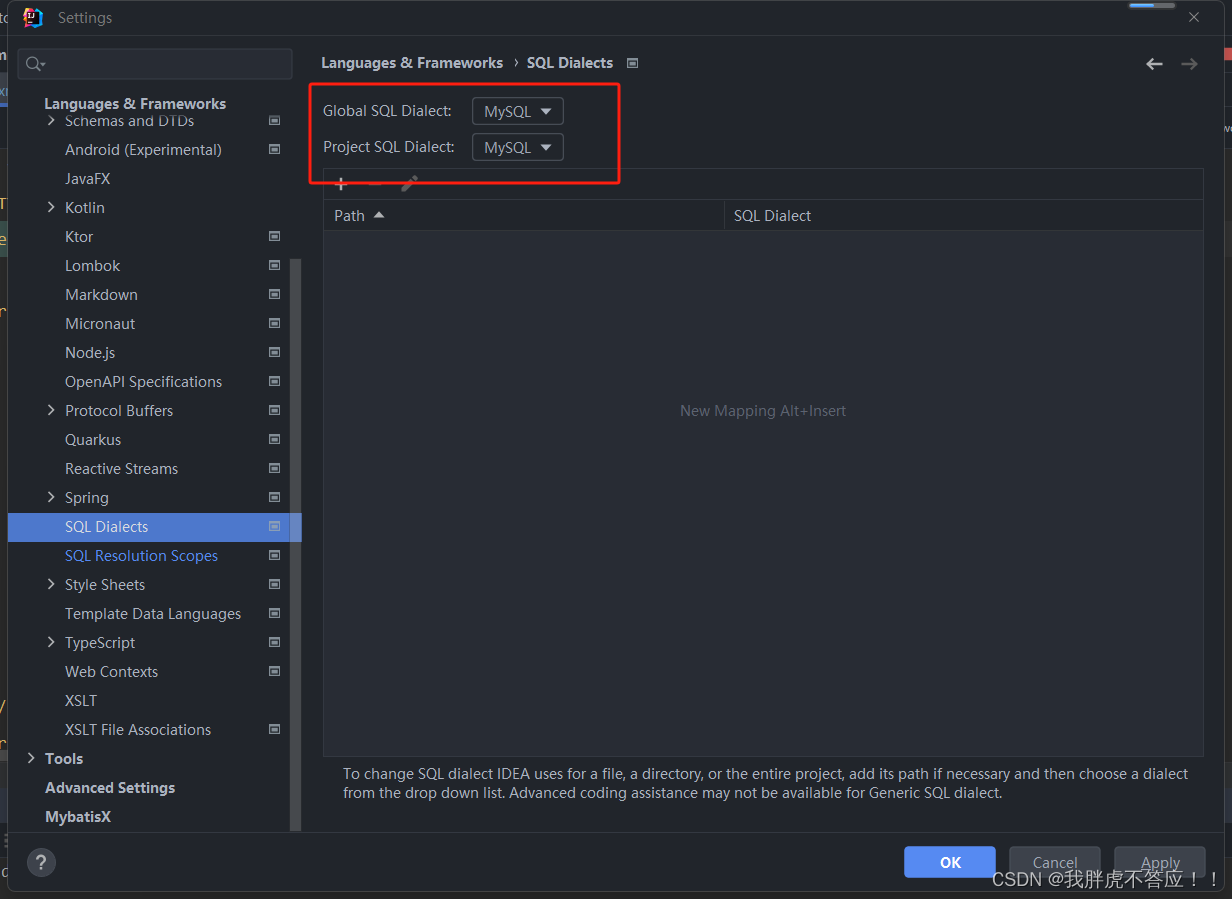
Task: Expand the TypeScript tree node
Action: (51, 642)
